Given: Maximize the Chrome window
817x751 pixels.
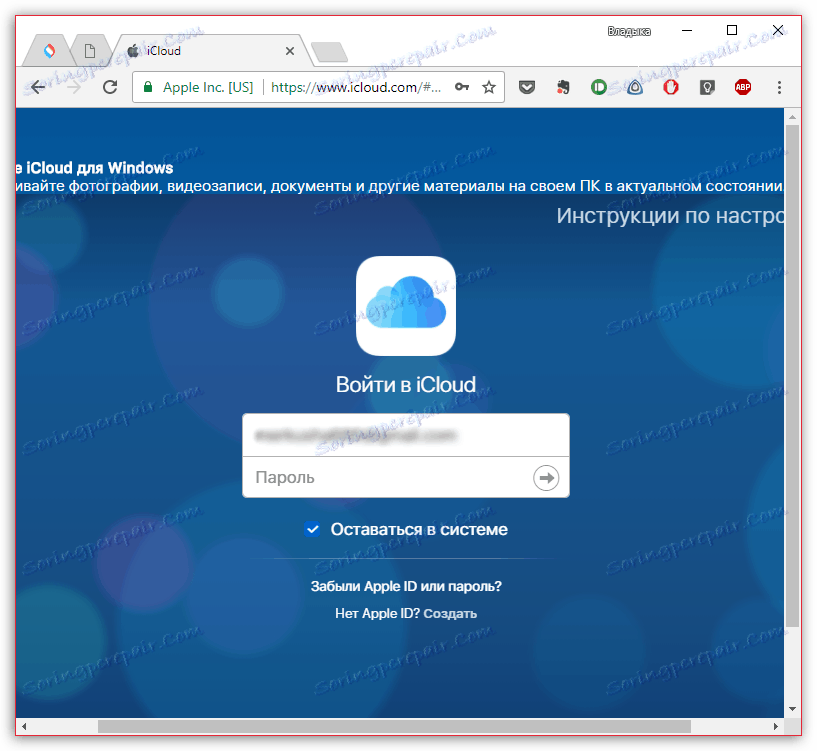Looking at the screenshot, I should [732, 30].
